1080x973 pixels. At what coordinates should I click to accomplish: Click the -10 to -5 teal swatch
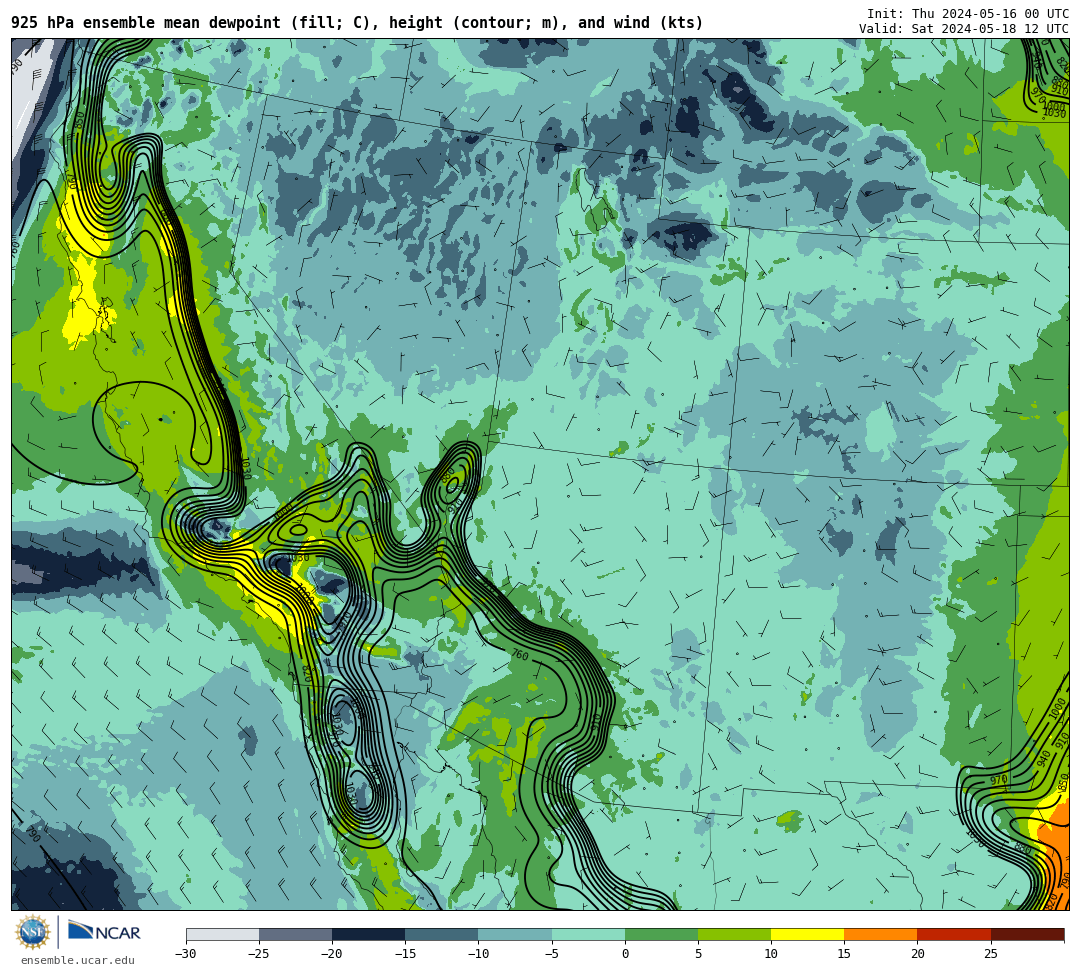tap(515, 934)
